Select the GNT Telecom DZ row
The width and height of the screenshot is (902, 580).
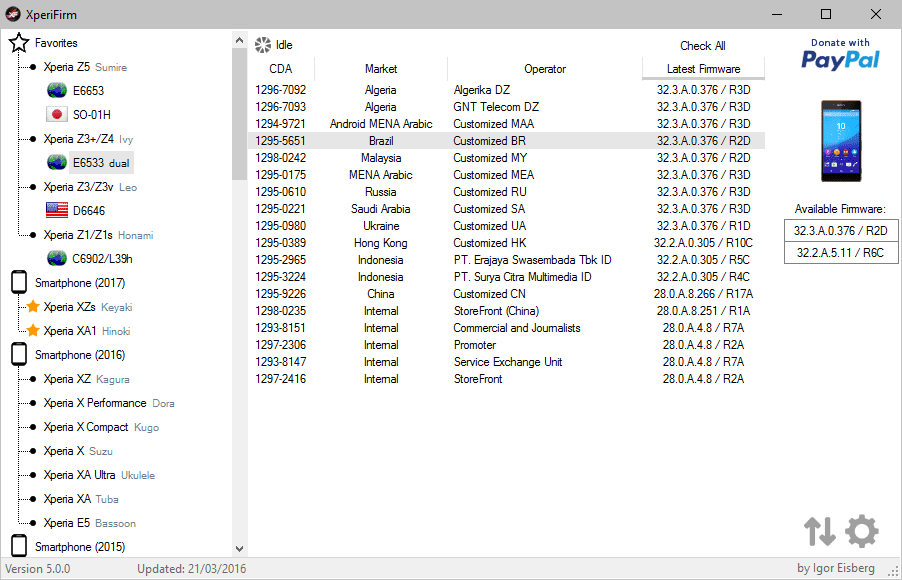point(506,106)
